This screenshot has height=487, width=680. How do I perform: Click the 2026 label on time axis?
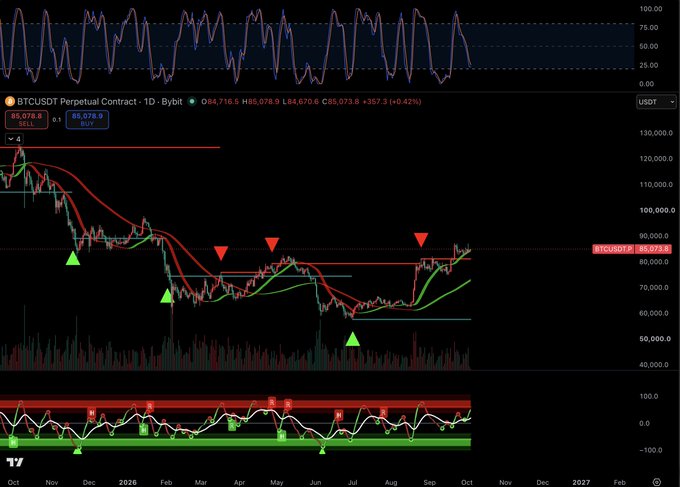(128, 482)
